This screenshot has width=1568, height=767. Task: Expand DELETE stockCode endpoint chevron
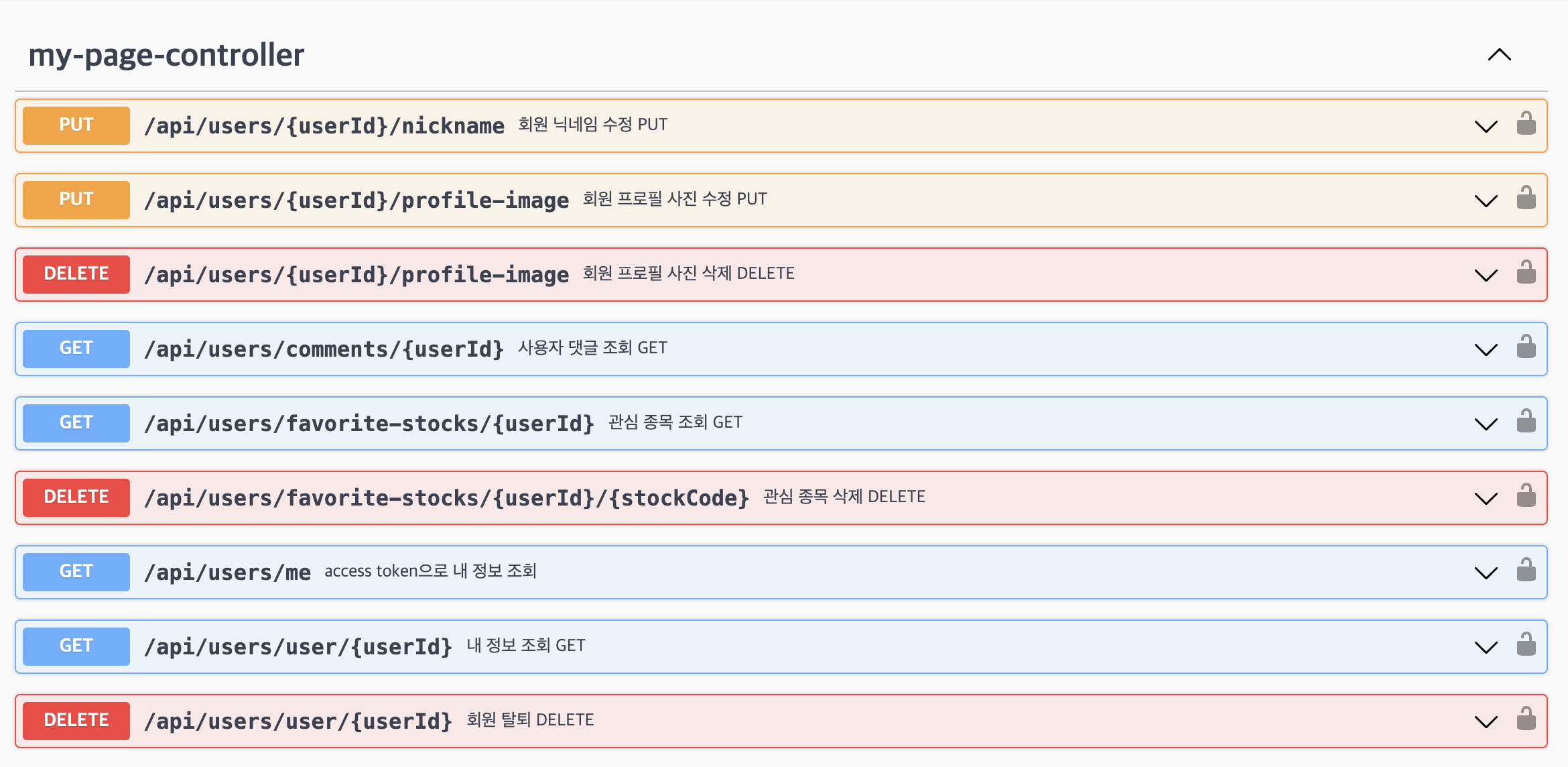1486,498
